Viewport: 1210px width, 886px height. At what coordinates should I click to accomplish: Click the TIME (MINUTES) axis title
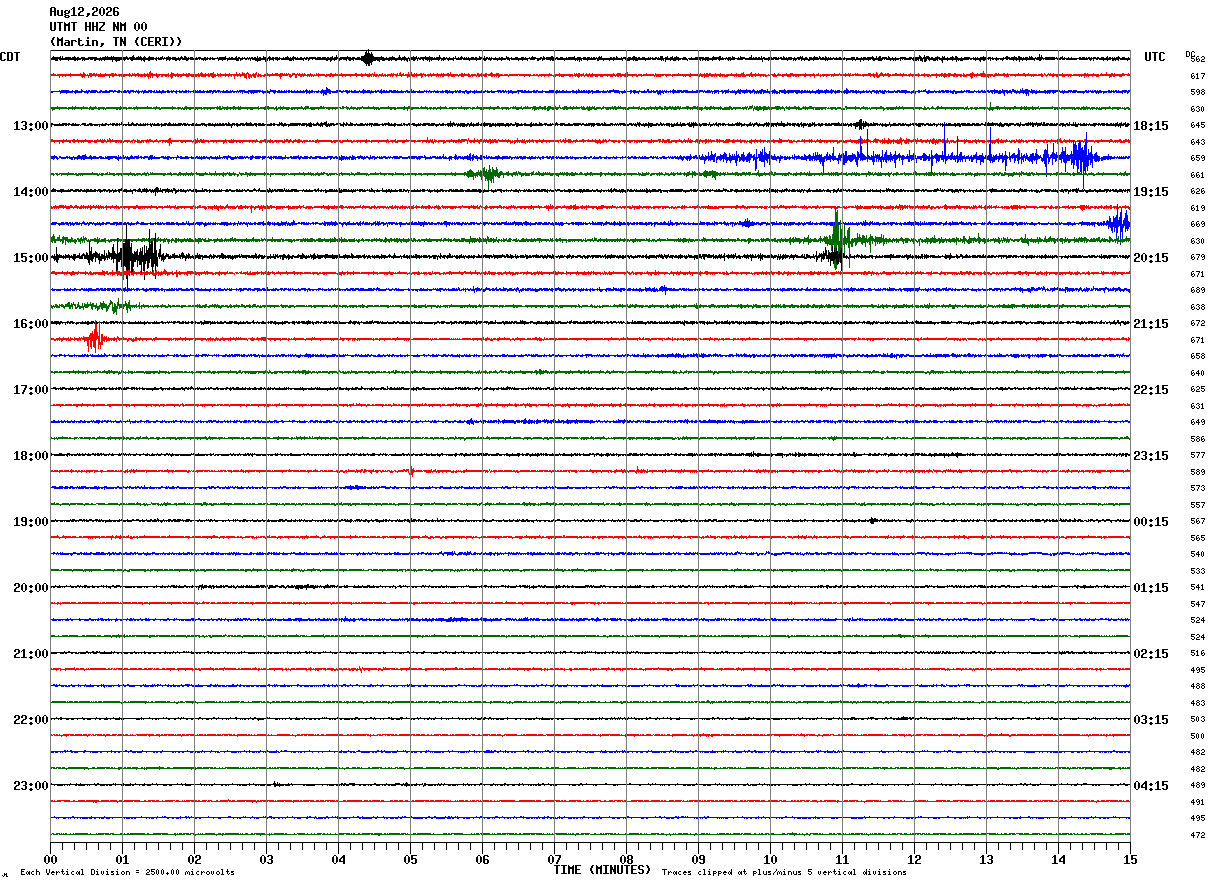click(x=602, y=870)
